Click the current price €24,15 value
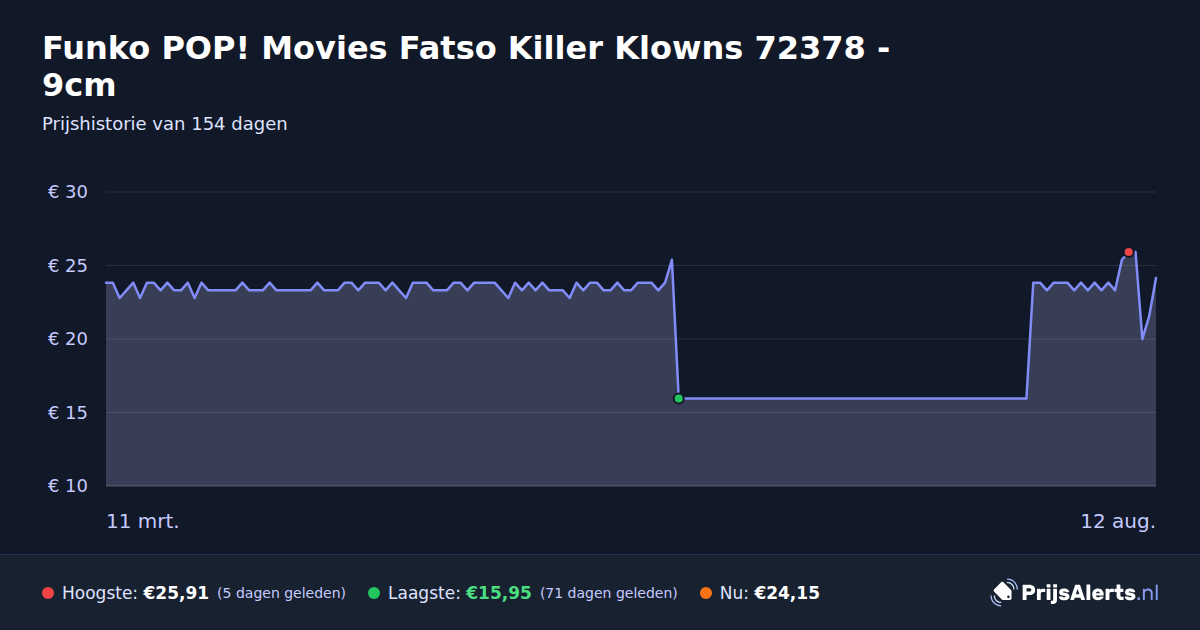 [787, 593]
